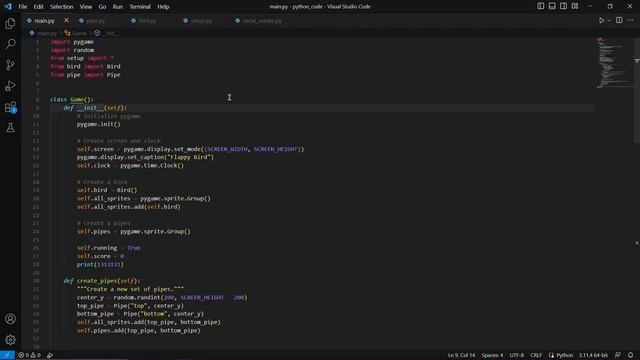Open the Run menu

tap(118, 7)
